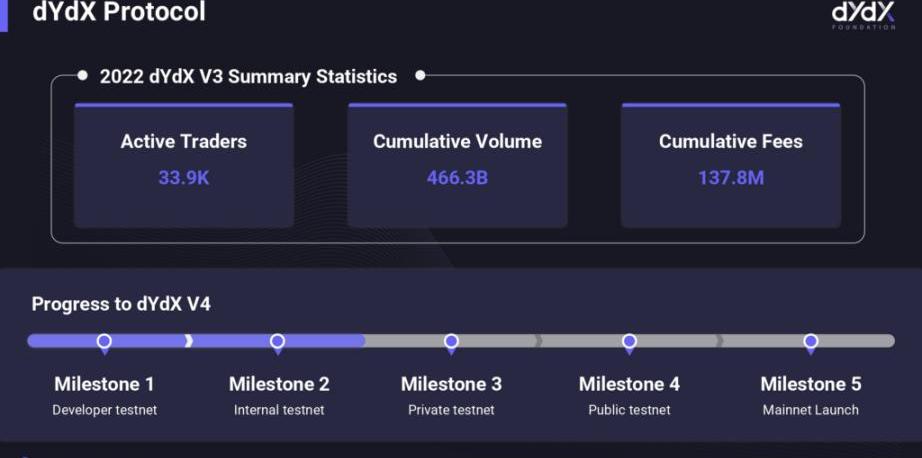Select the Public testnet label
Screen dimensions: 922x458
(629, 410)
